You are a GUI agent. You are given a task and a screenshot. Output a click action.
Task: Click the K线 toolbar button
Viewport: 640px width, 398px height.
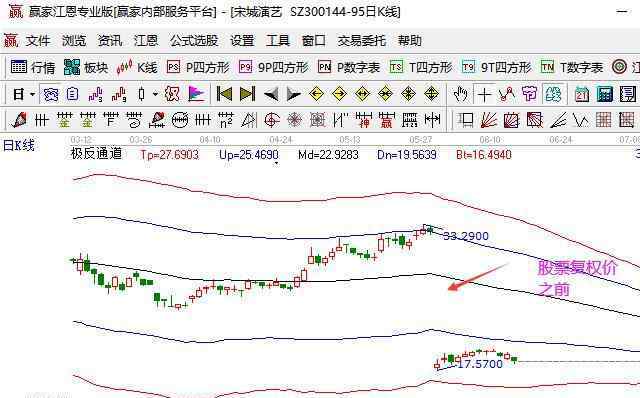tap(137, 67)
